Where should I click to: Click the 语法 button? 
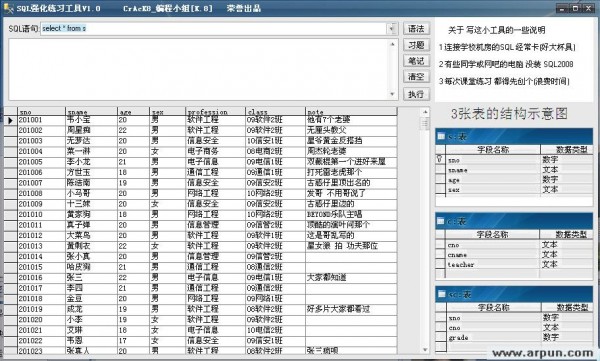tap(416, 29)
